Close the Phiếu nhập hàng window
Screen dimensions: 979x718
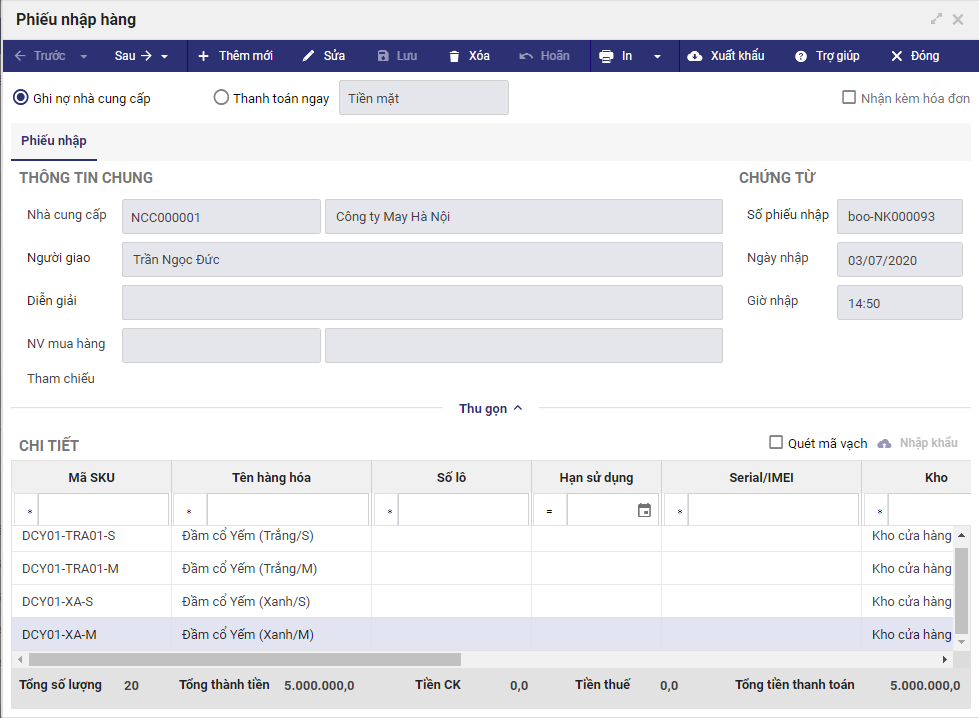[x=958, y=19]
